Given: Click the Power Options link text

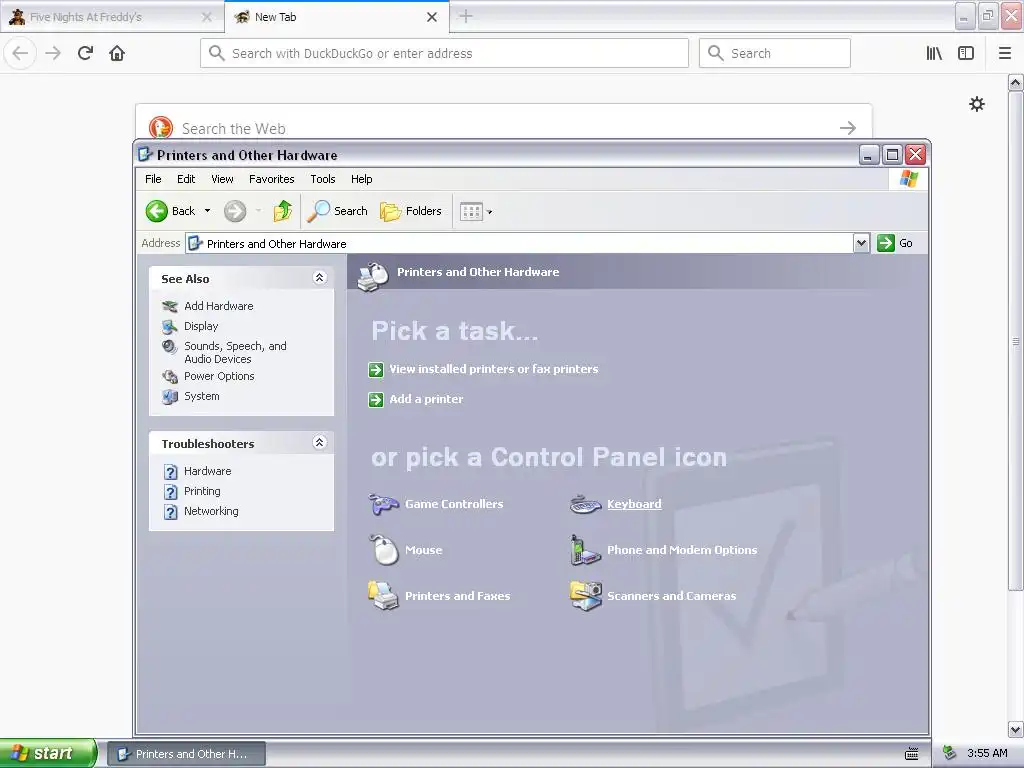Looking at the screenshot, I should 219,376.
